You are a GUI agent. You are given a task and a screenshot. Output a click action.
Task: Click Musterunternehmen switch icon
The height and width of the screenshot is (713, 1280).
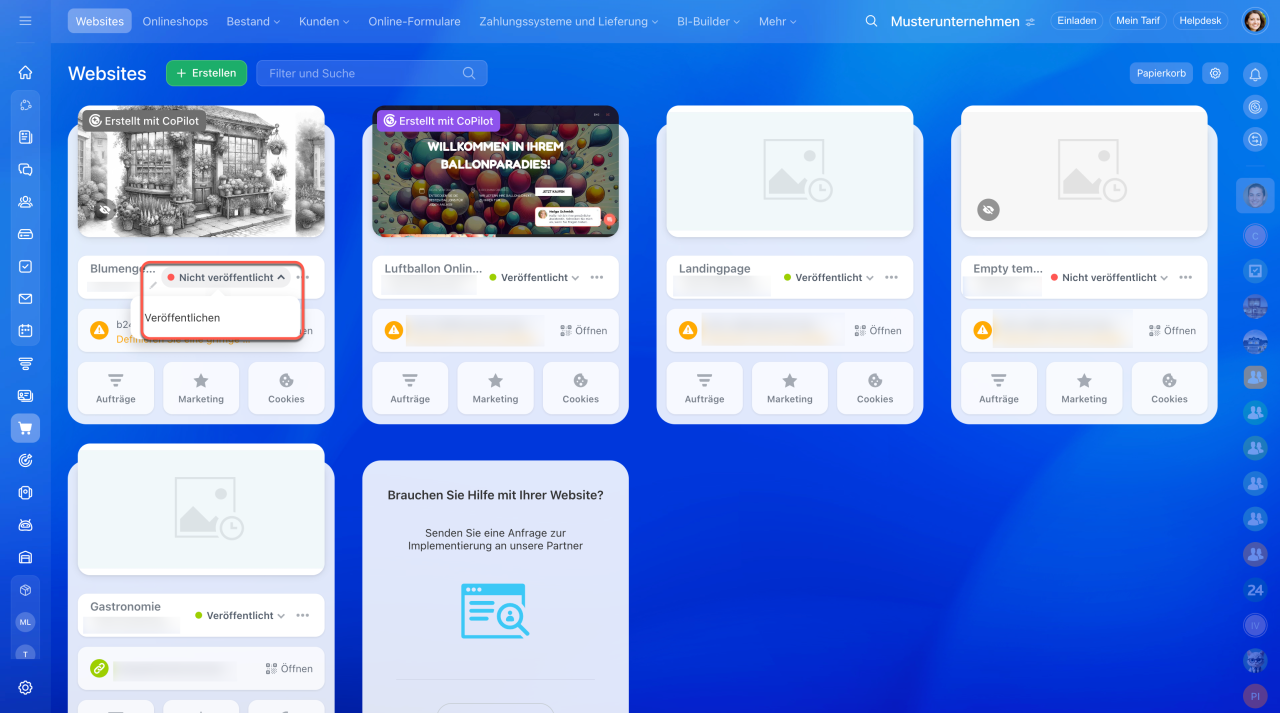[x=1030, y=22]
